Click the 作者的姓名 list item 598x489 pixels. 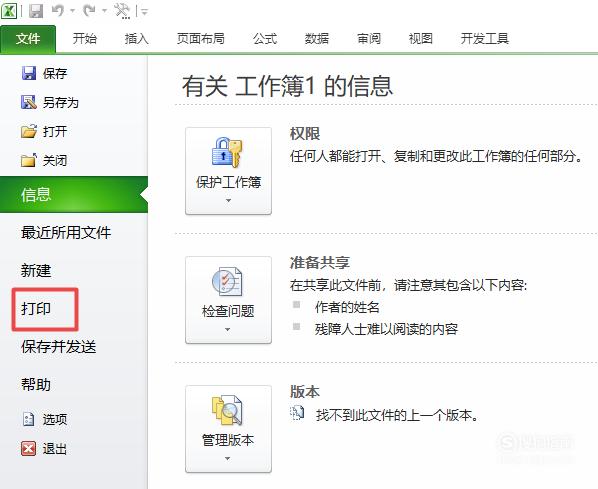click(347, 307)
